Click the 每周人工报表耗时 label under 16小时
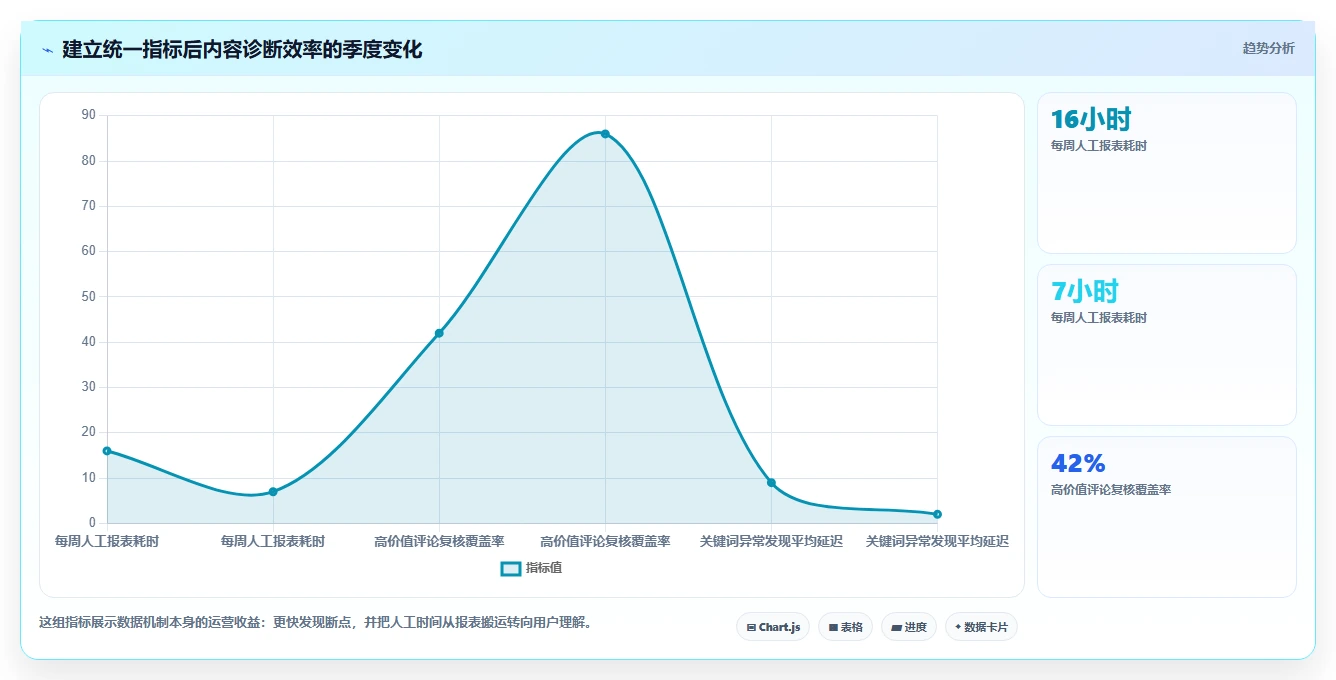 [1099, 146]
